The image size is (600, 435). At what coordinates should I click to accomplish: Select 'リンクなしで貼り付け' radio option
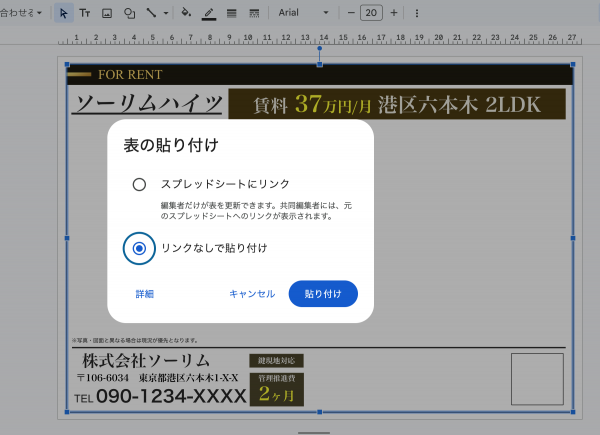click(x=139, y=248)
